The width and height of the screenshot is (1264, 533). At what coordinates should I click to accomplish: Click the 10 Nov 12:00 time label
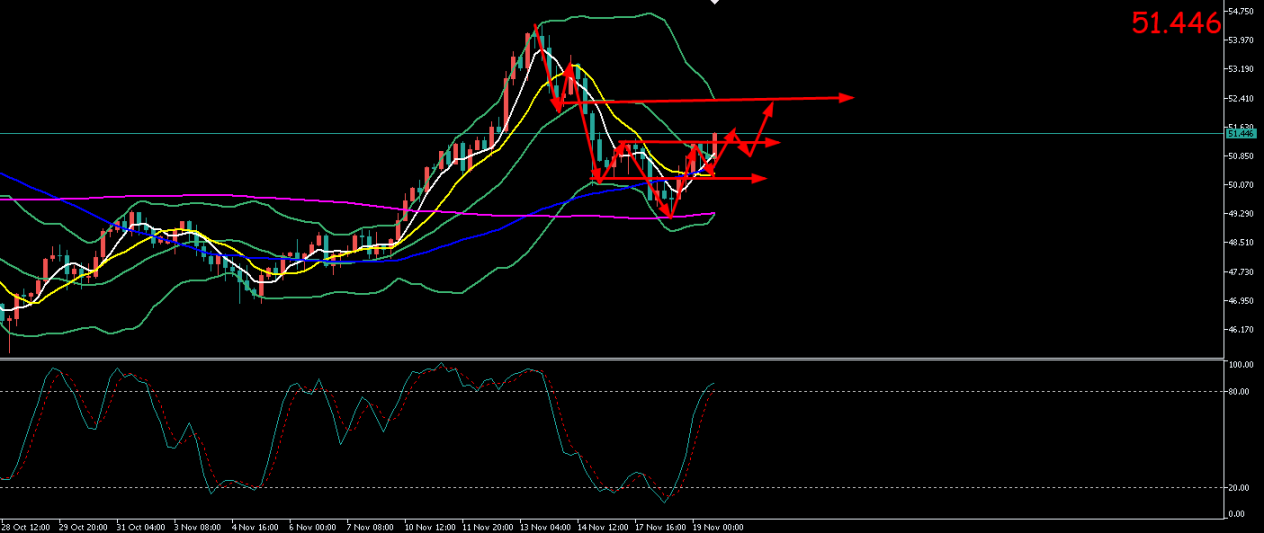428,526
